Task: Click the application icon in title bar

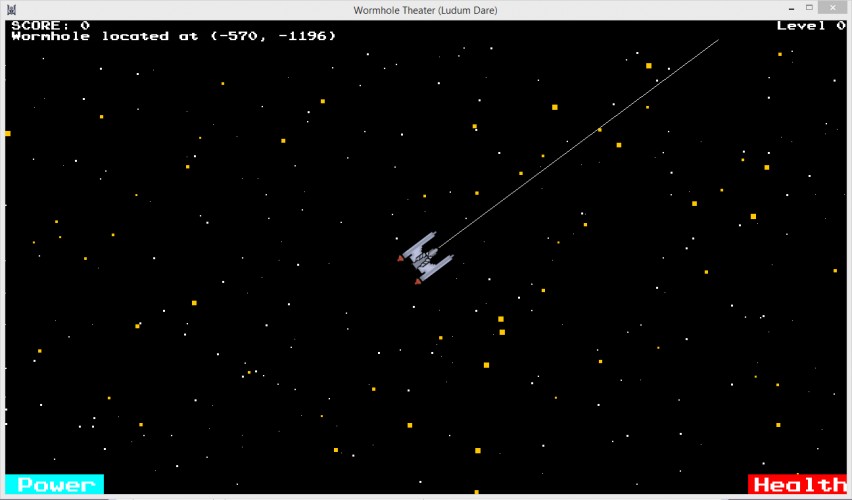Action: pos(11,10)
